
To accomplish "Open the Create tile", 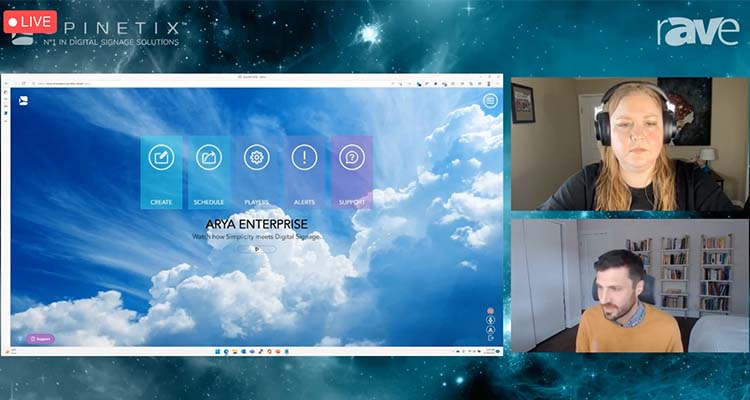I will click(161, 172).
